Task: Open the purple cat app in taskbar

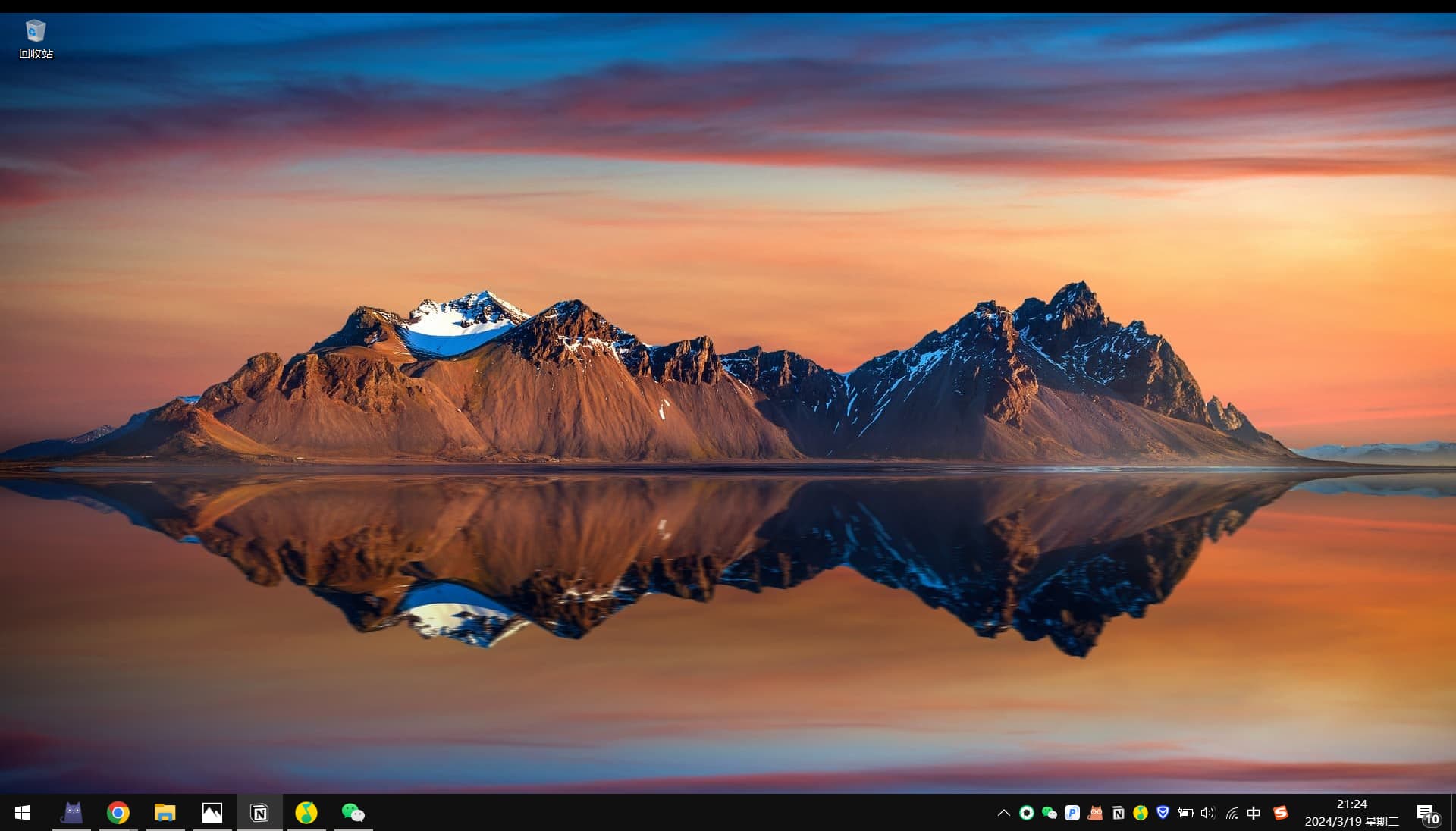Action: [x=72, y=813]
